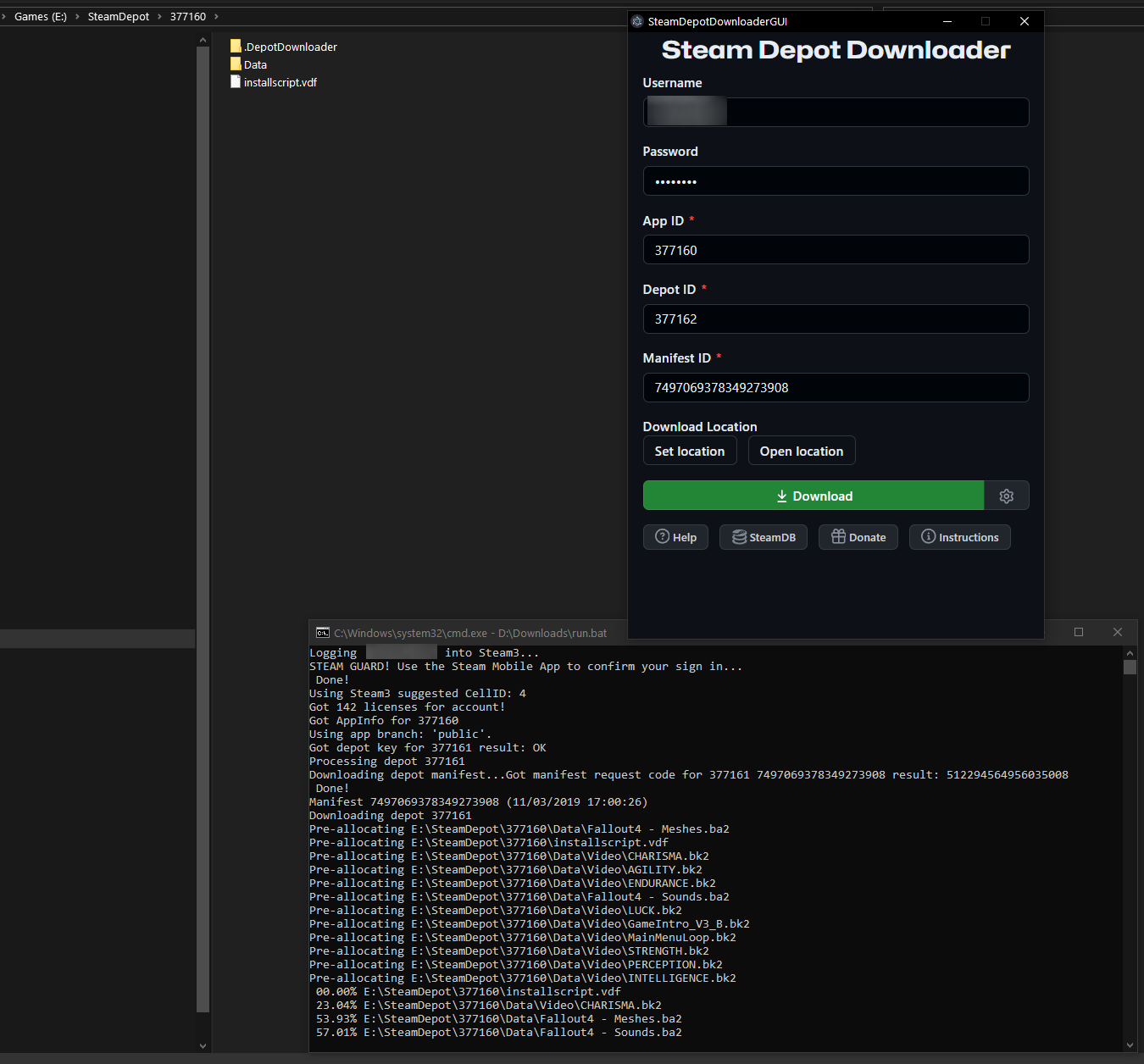Open the Instructions info button
Image resolution: width=1144 pixels, height=1064 pixels.
point(959,537)
